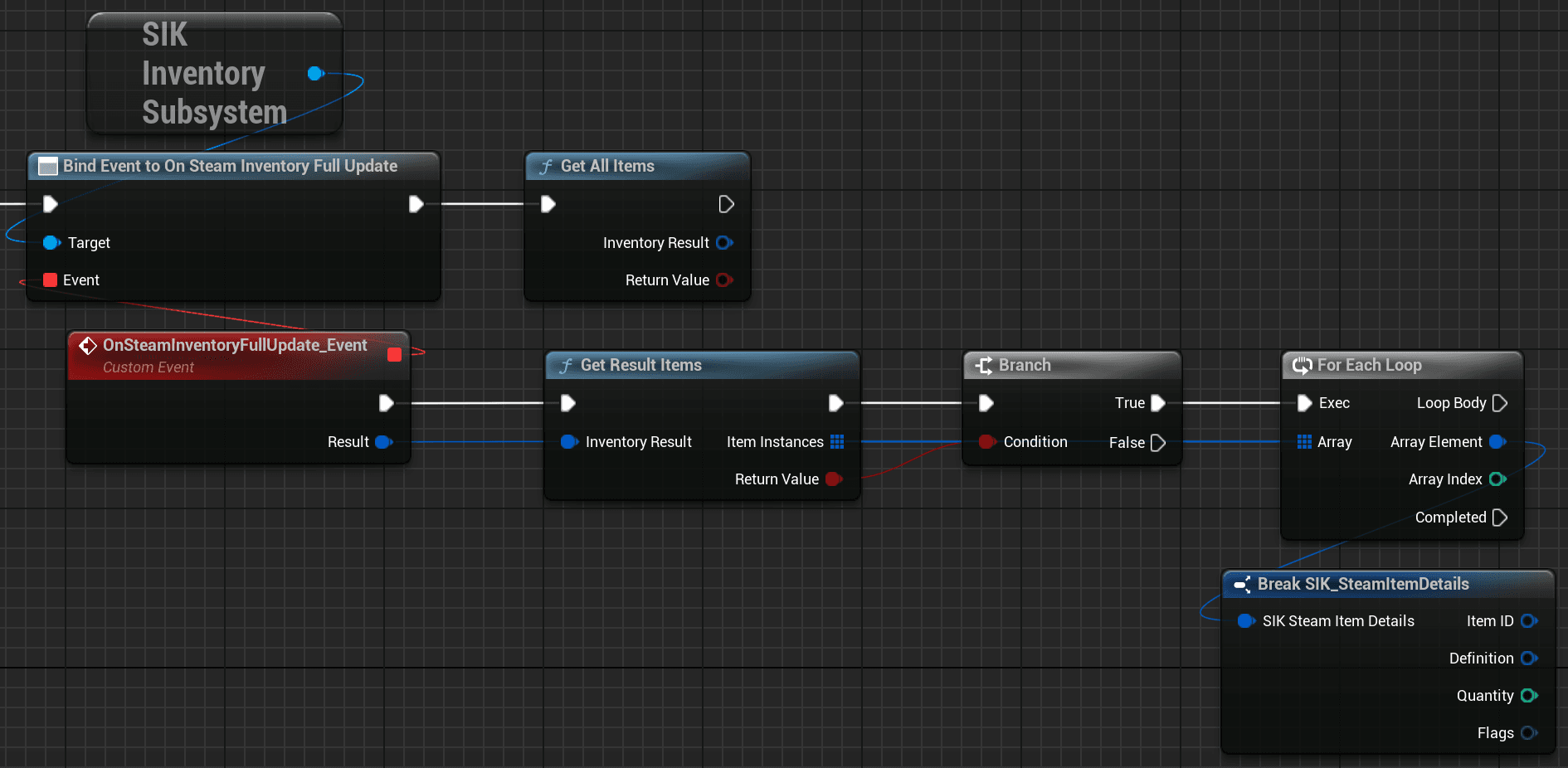Click Return Value pin on Get Result Items

coord(834,479)
